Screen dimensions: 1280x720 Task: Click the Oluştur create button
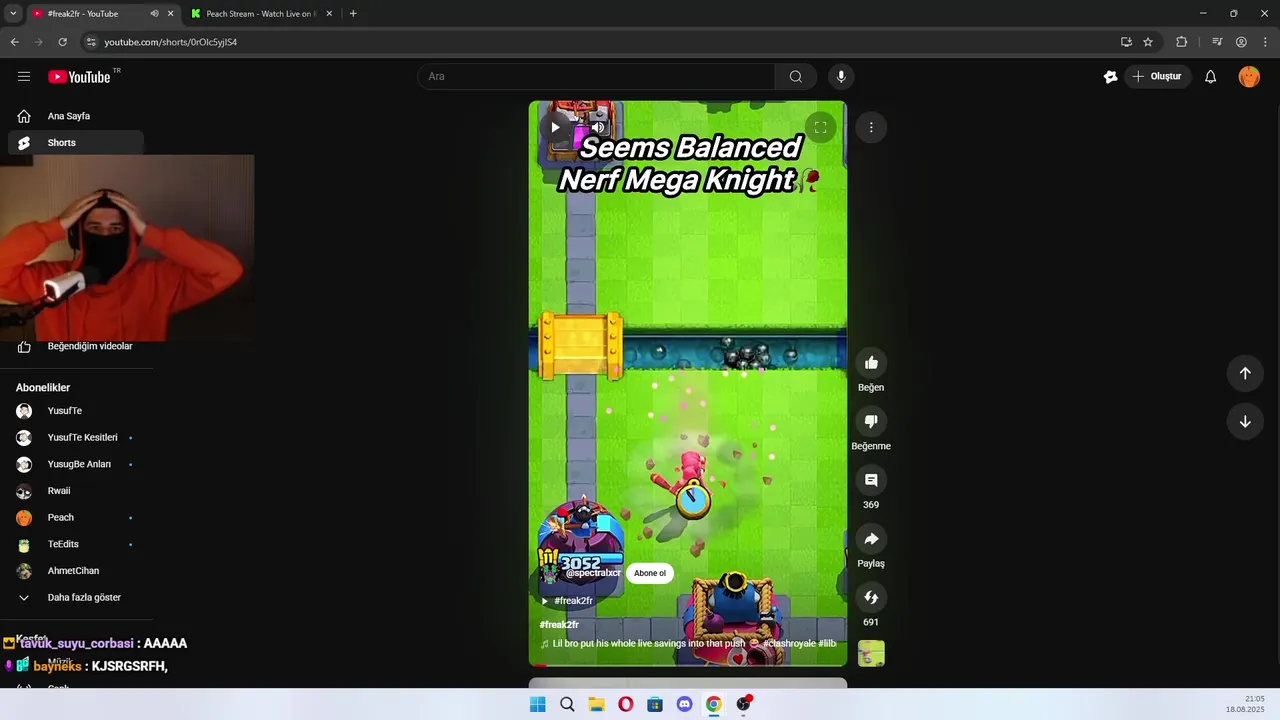click(1157, 77)
